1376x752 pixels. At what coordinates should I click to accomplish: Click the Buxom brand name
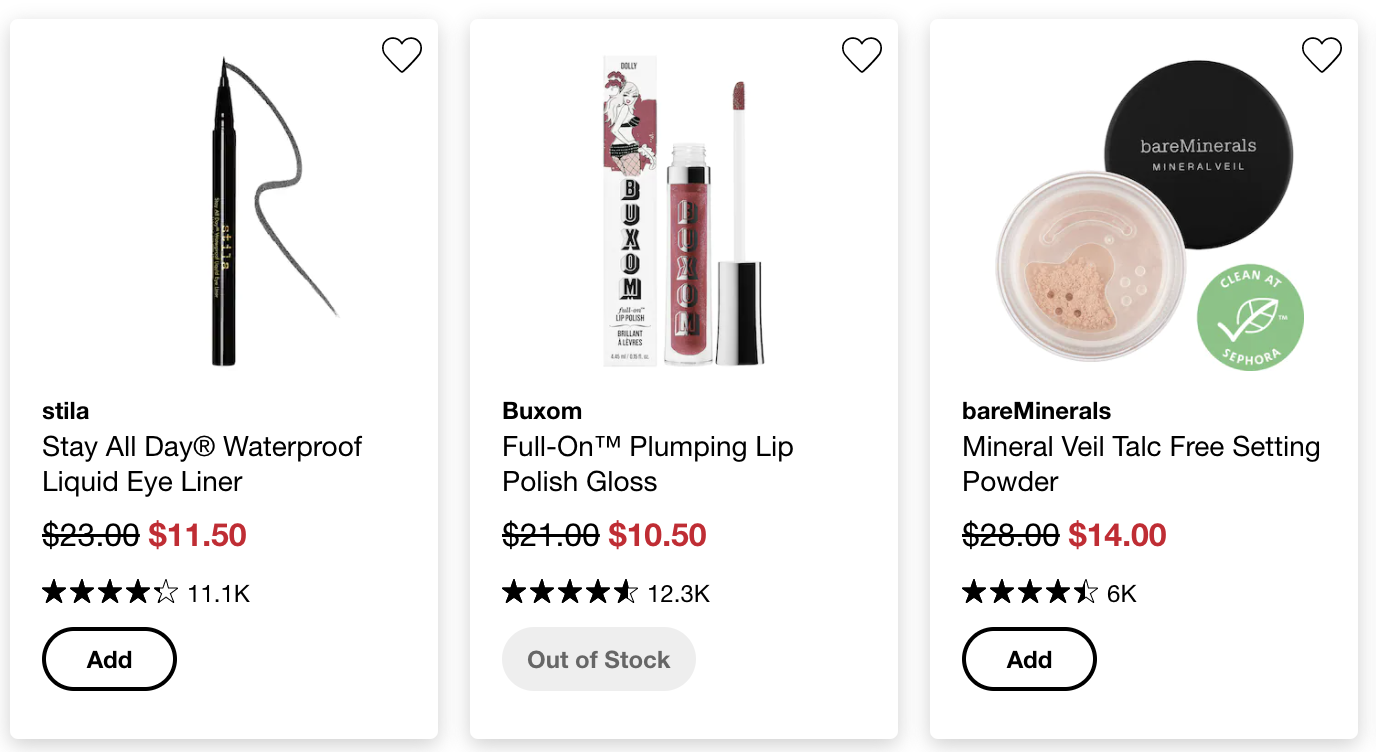tap(542, 411)
